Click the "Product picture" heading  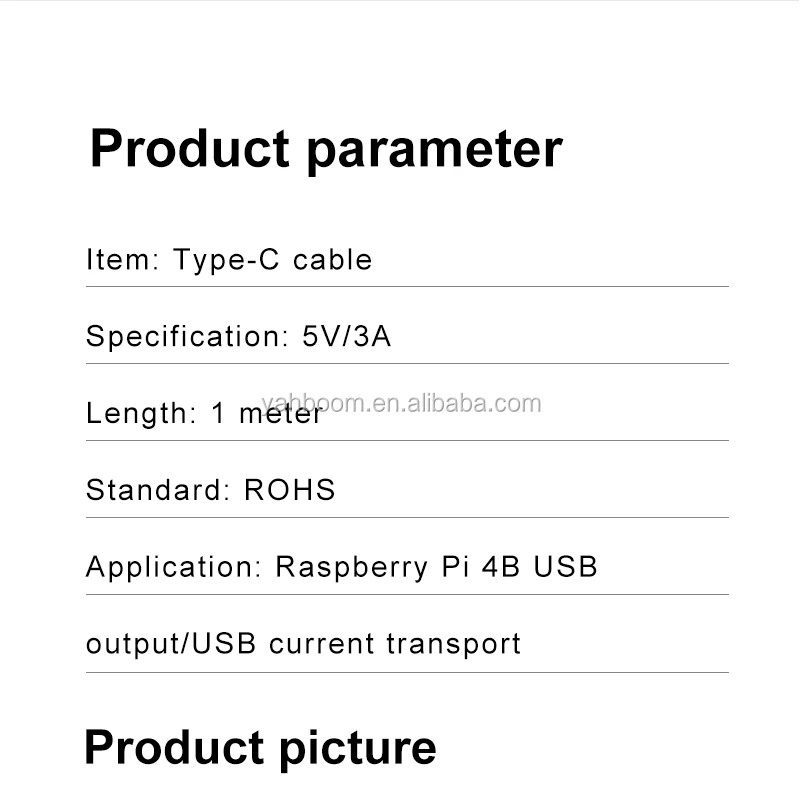click(x=260, y=748)
